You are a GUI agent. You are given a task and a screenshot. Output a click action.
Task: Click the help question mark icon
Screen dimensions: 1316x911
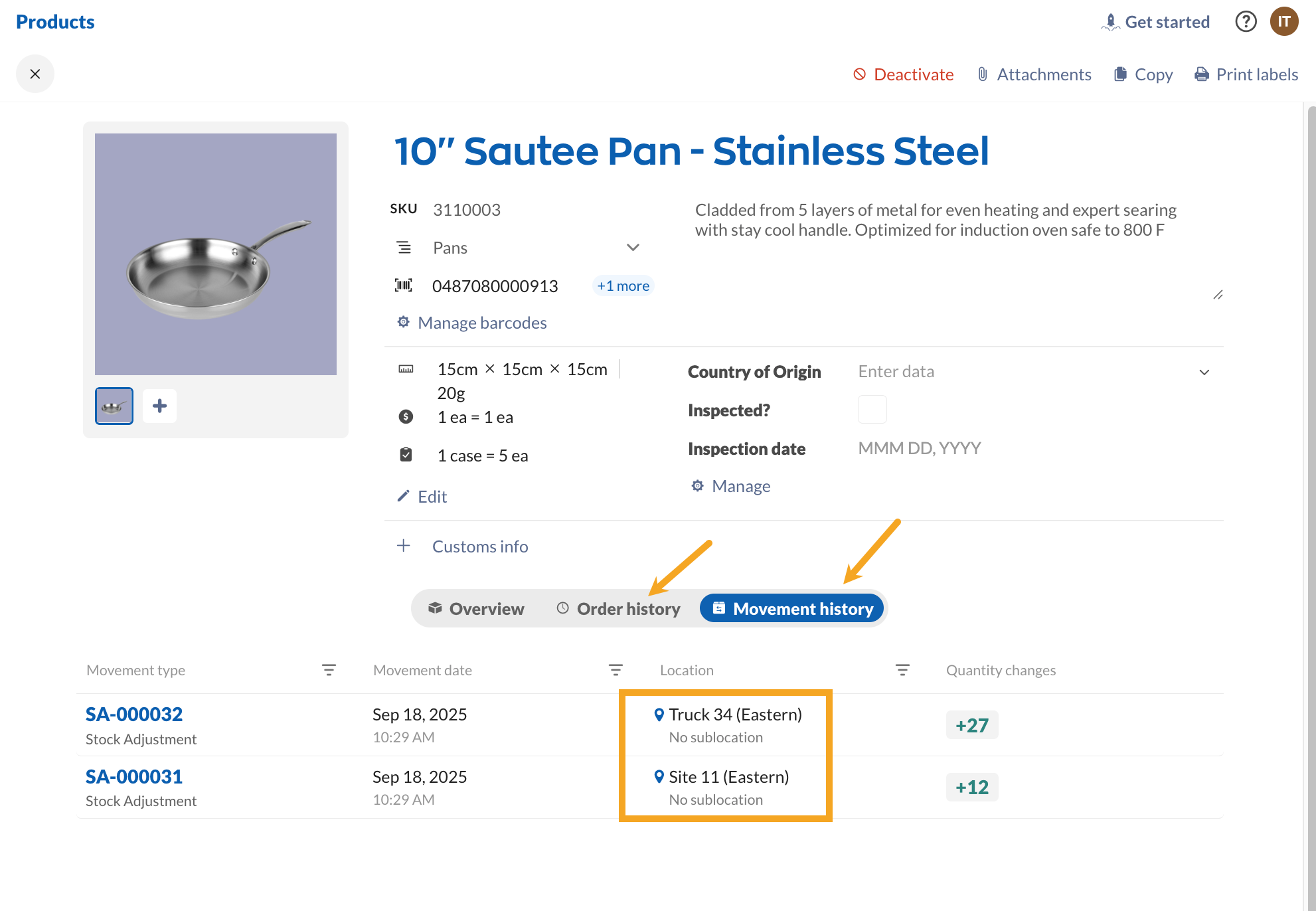[1246, 22]
